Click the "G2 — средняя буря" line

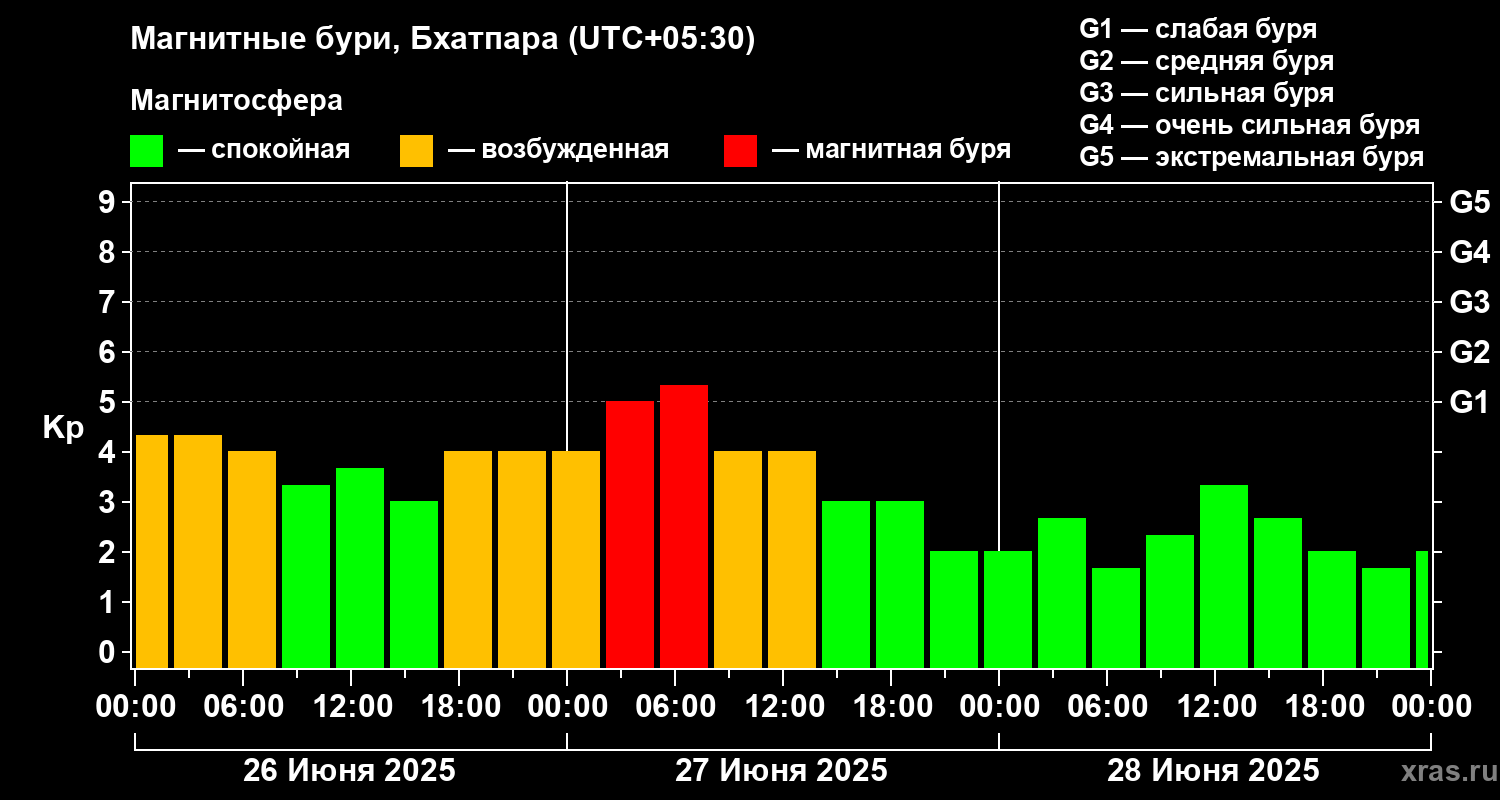click(x=1206, y=61)
